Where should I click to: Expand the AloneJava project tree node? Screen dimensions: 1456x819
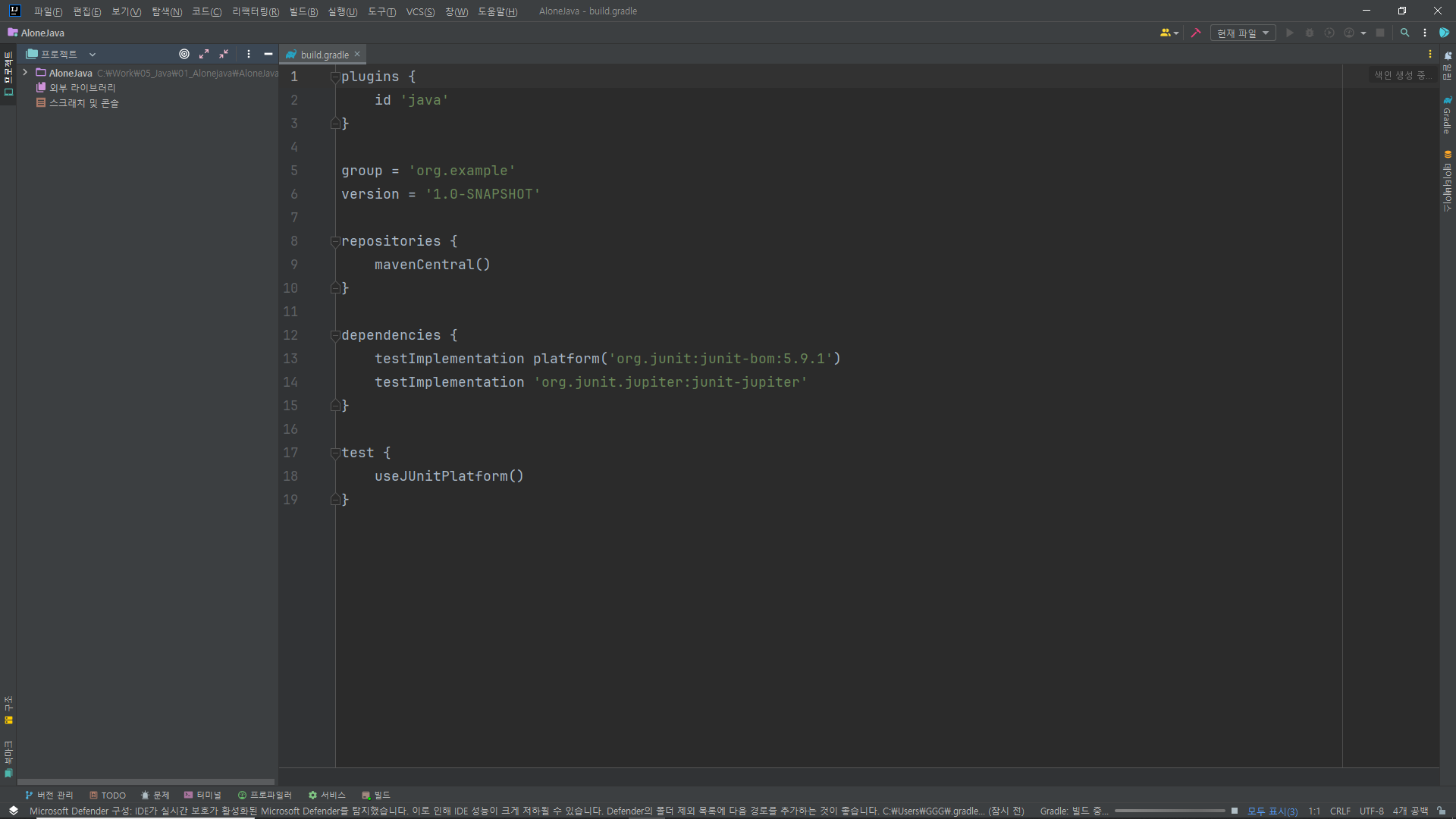tap(25, 73)
